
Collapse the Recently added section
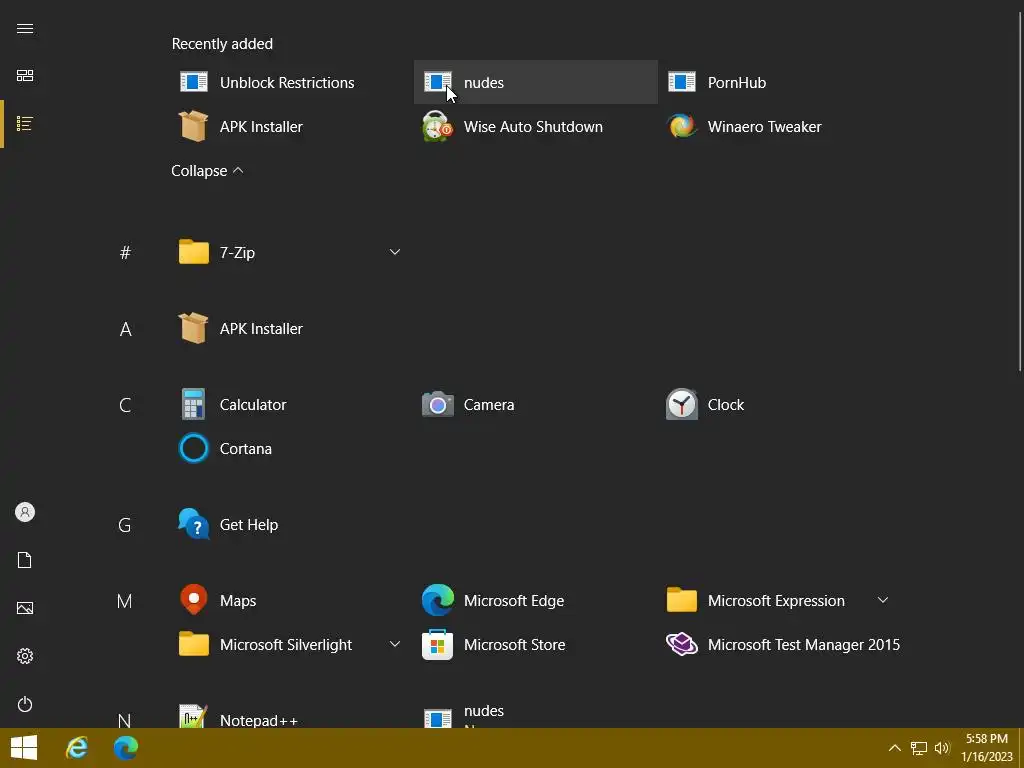point(207,170)
